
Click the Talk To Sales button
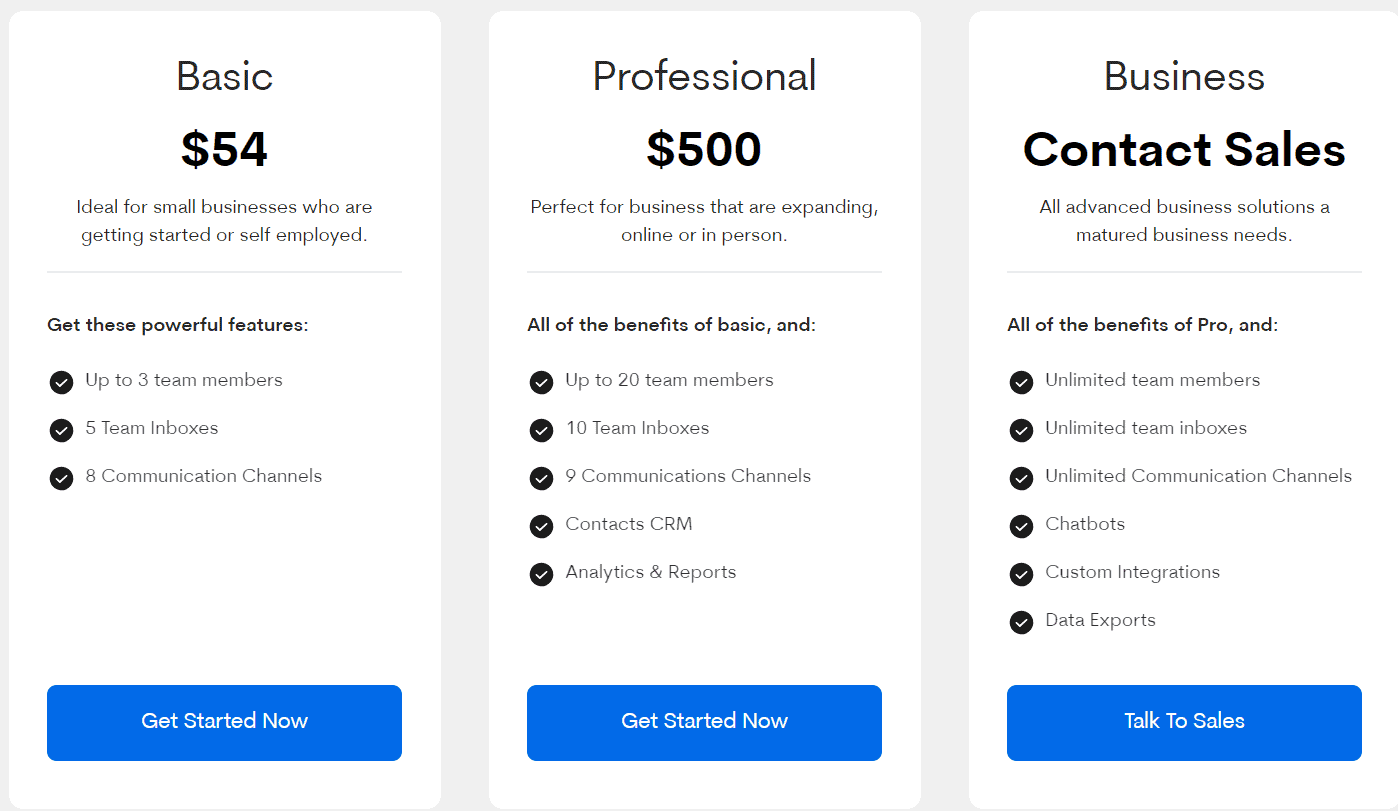[1184, 722]
